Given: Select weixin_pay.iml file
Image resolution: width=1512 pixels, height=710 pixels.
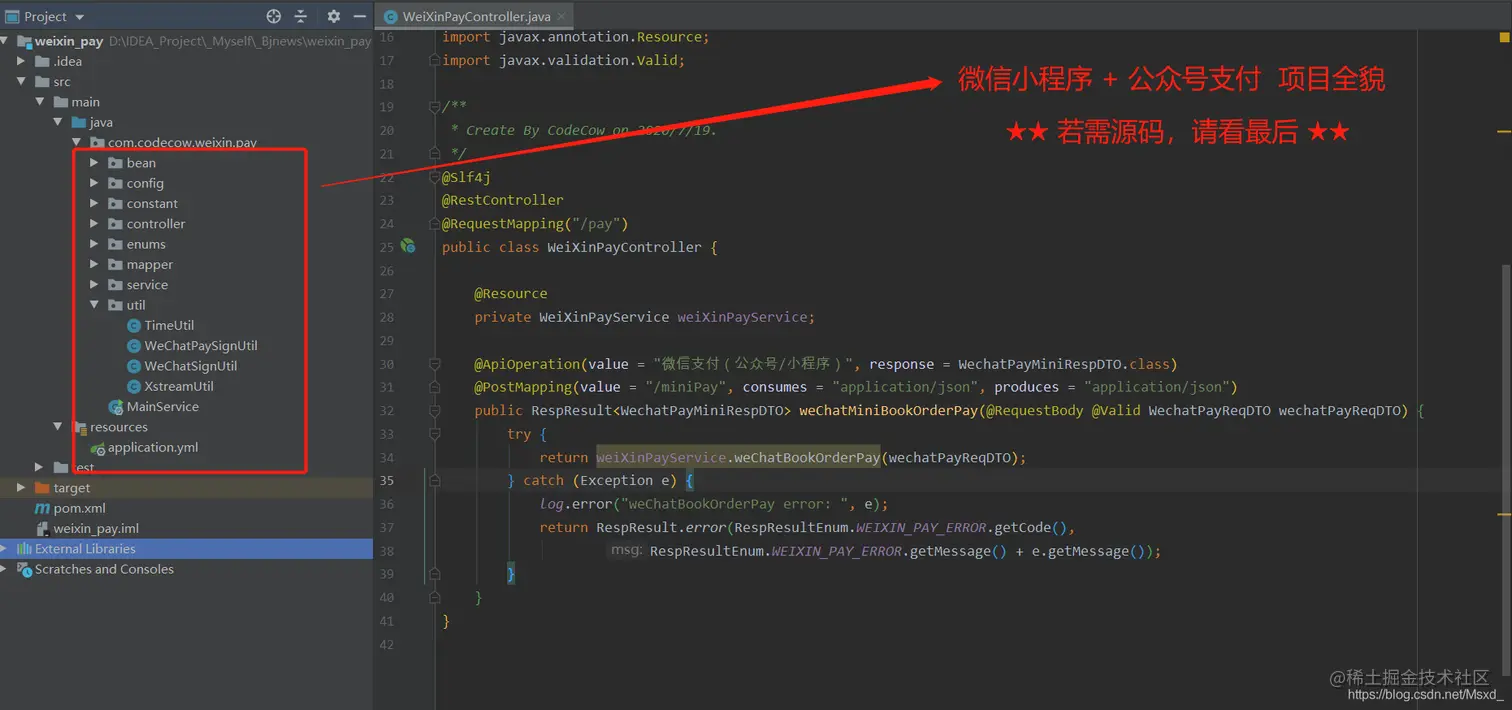Looking at the screenshot, I should pyautogui.click(x=96, y=529).
